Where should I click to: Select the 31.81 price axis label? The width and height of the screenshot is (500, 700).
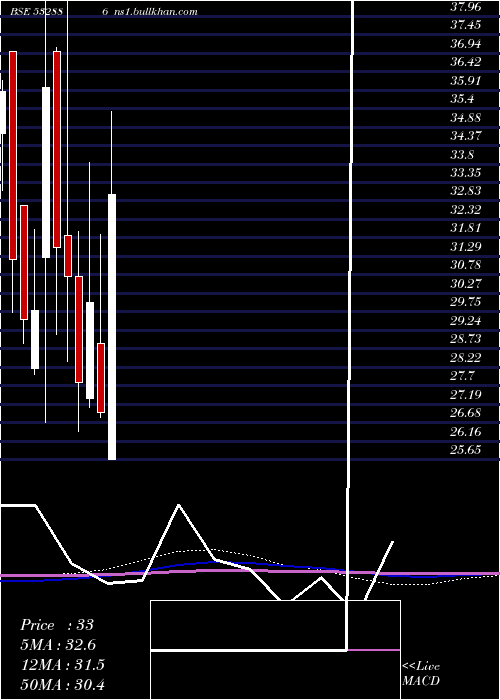pyautogui.click(x=466, y=228)
